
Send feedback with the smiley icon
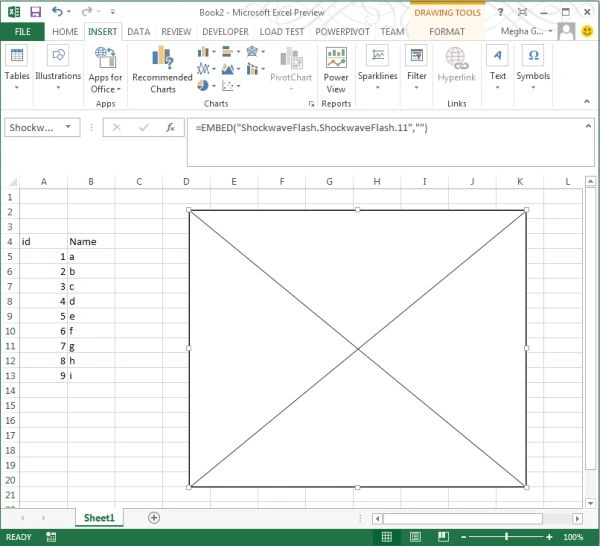pyautogui.click(x=587, y=31)
